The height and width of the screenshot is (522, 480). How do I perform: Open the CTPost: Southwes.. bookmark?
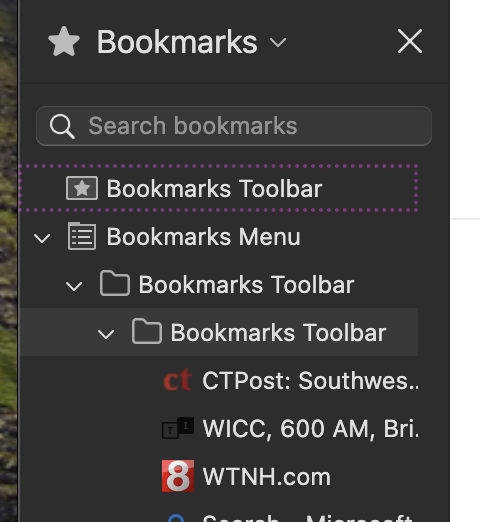(310, 380)
